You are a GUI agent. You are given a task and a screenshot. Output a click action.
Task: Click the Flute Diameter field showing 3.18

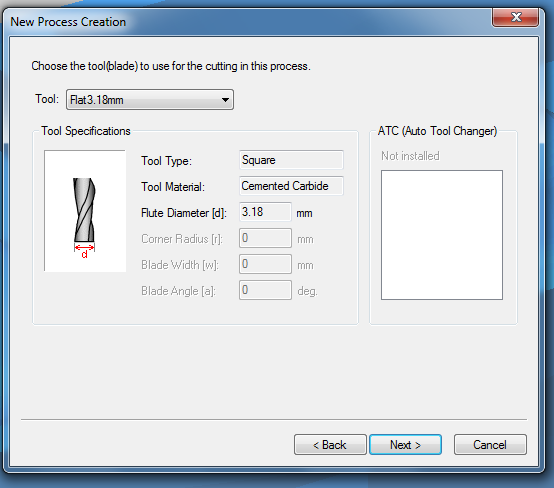point(265,212)
